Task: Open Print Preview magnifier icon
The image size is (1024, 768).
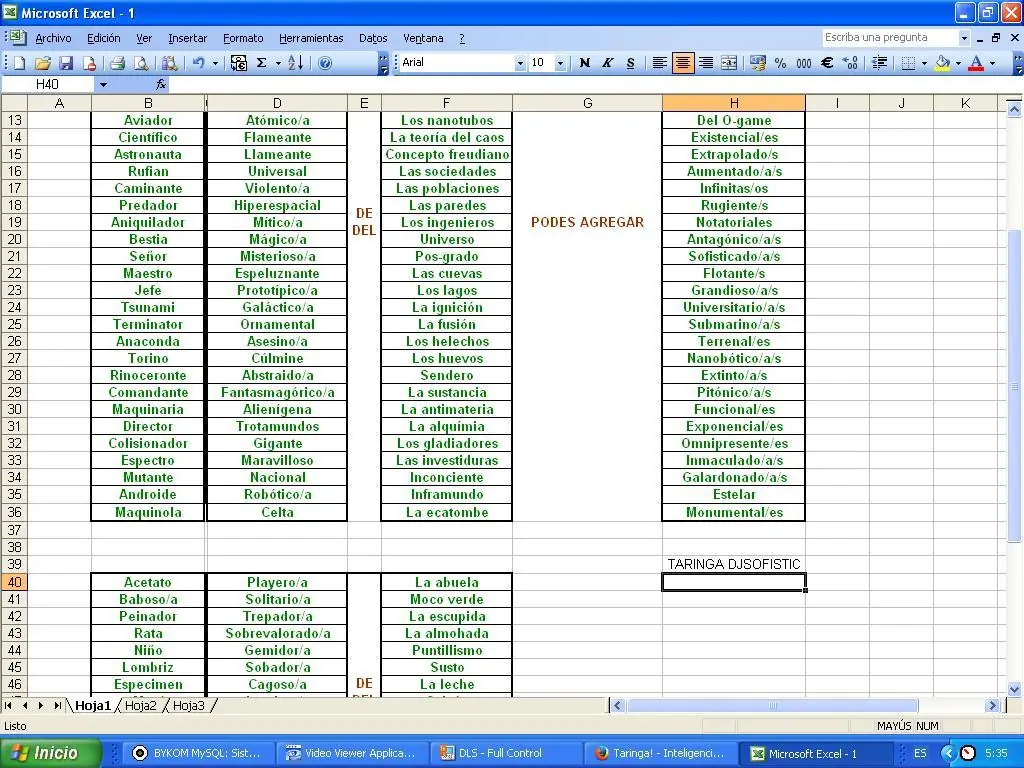Action: point(141,63)
